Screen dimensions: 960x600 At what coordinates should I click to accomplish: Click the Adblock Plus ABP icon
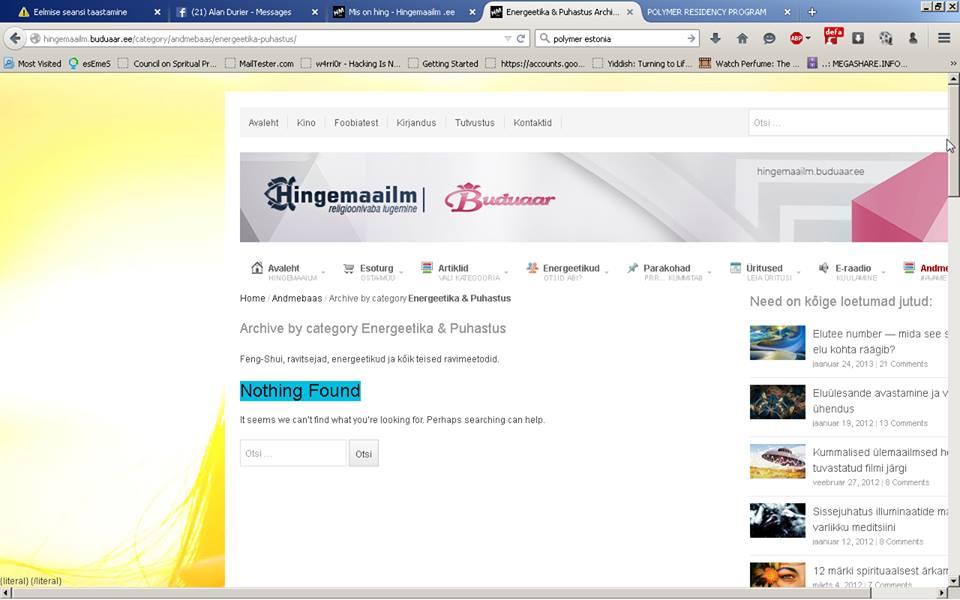tap(796, 39)
